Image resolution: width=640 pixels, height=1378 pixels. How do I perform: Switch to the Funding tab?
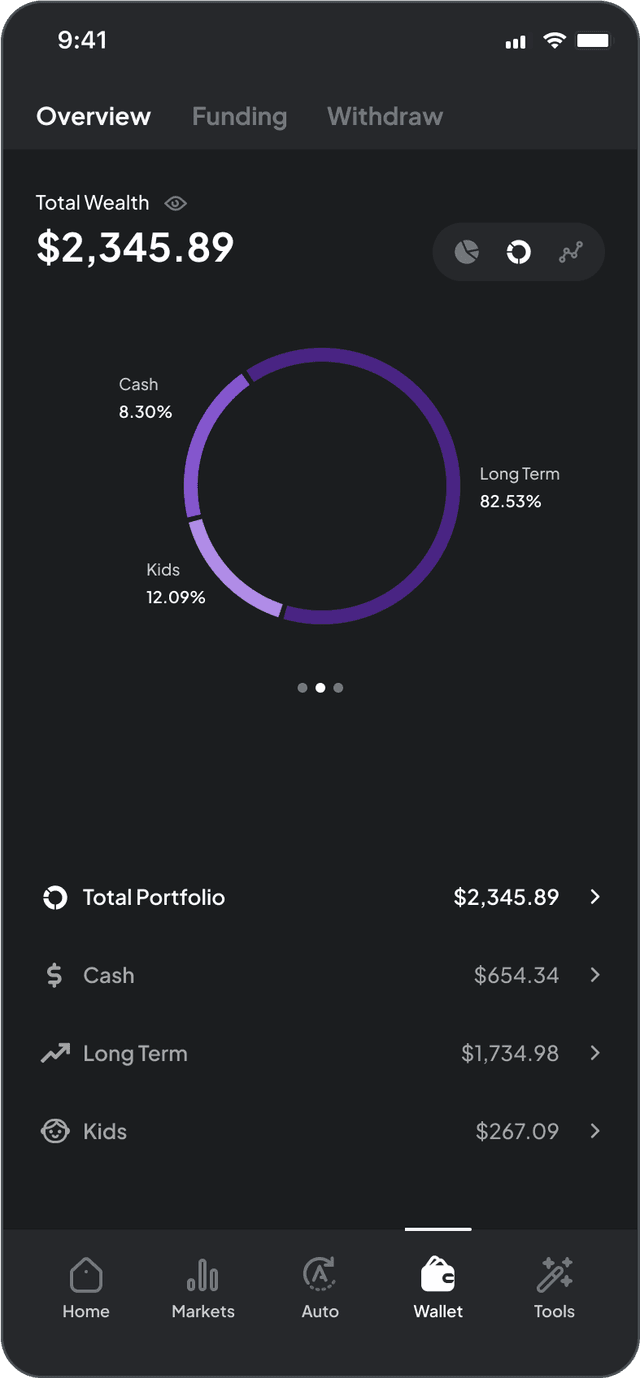[239, 116]
